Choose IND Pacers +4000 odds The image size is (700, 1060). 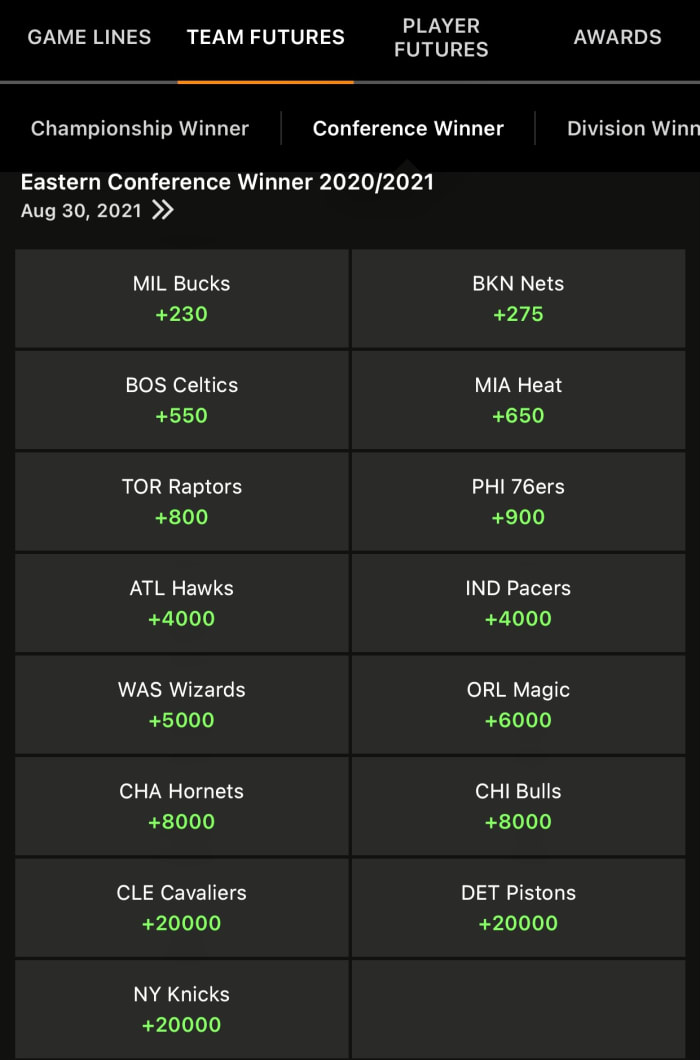click(518, 603)
